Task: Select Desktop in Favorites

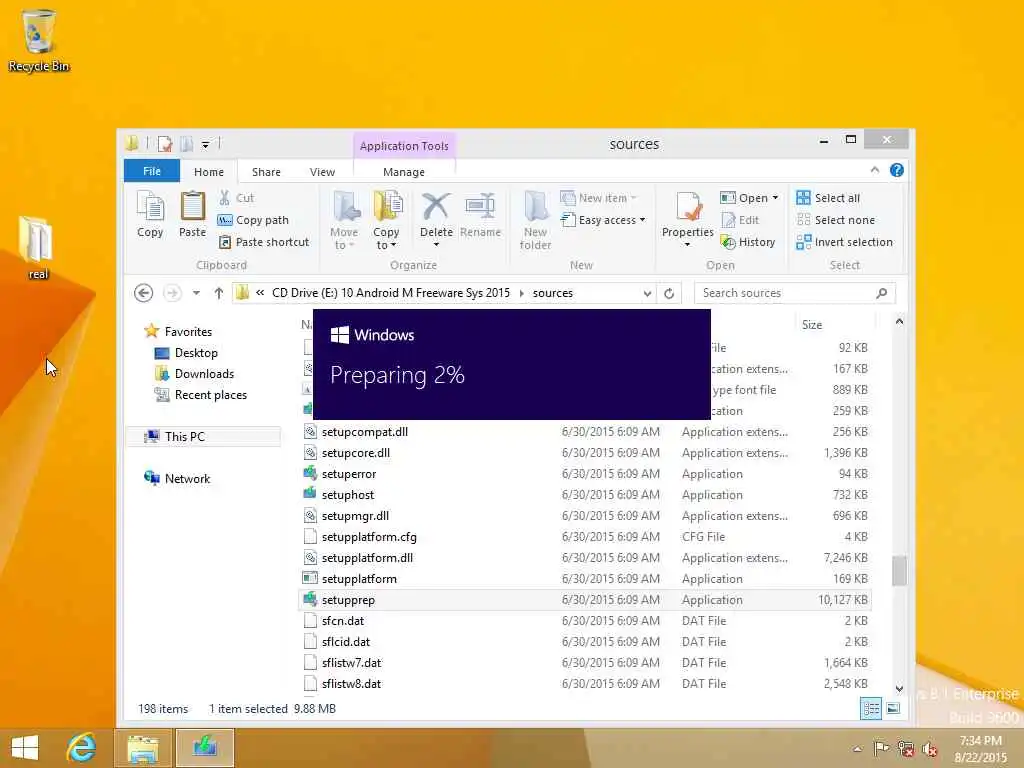Action: 186,353
